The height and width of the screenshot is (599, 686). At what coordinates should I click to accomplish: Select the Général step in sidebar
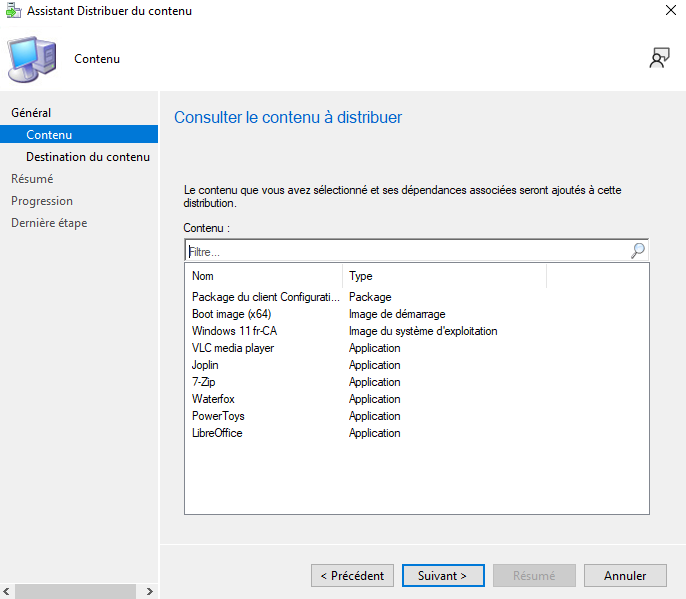point(31,113)
